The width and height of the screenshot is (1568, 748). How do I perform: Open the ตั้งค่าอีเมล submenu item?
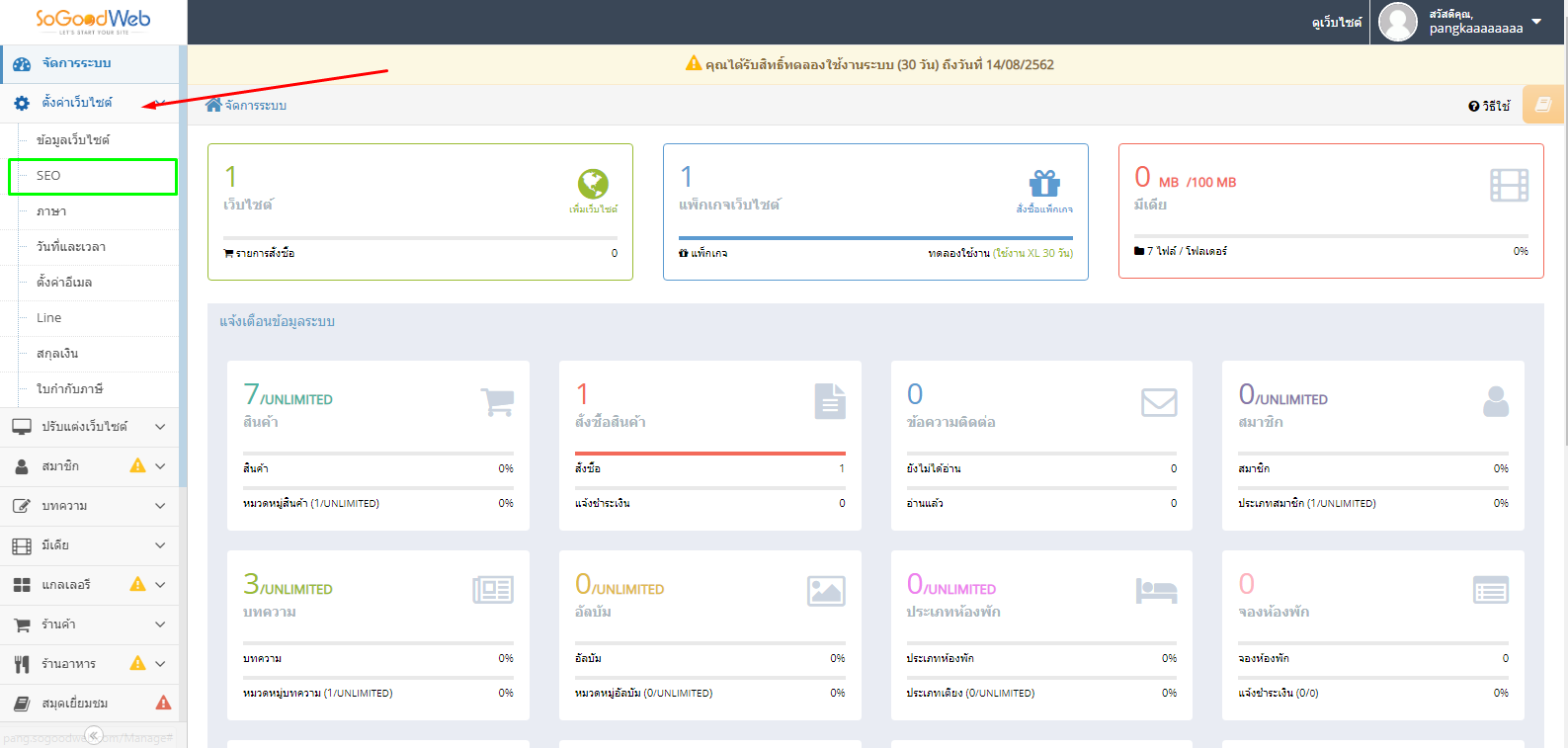coord(64,283)
